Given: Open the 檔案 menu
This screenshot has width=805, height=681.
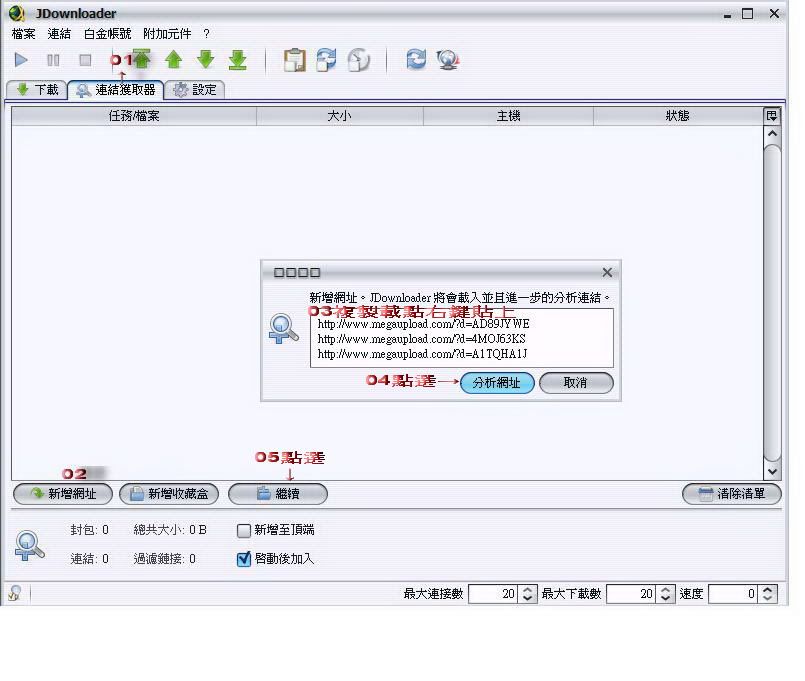Looking at the screenshot, I should (24, 34).
